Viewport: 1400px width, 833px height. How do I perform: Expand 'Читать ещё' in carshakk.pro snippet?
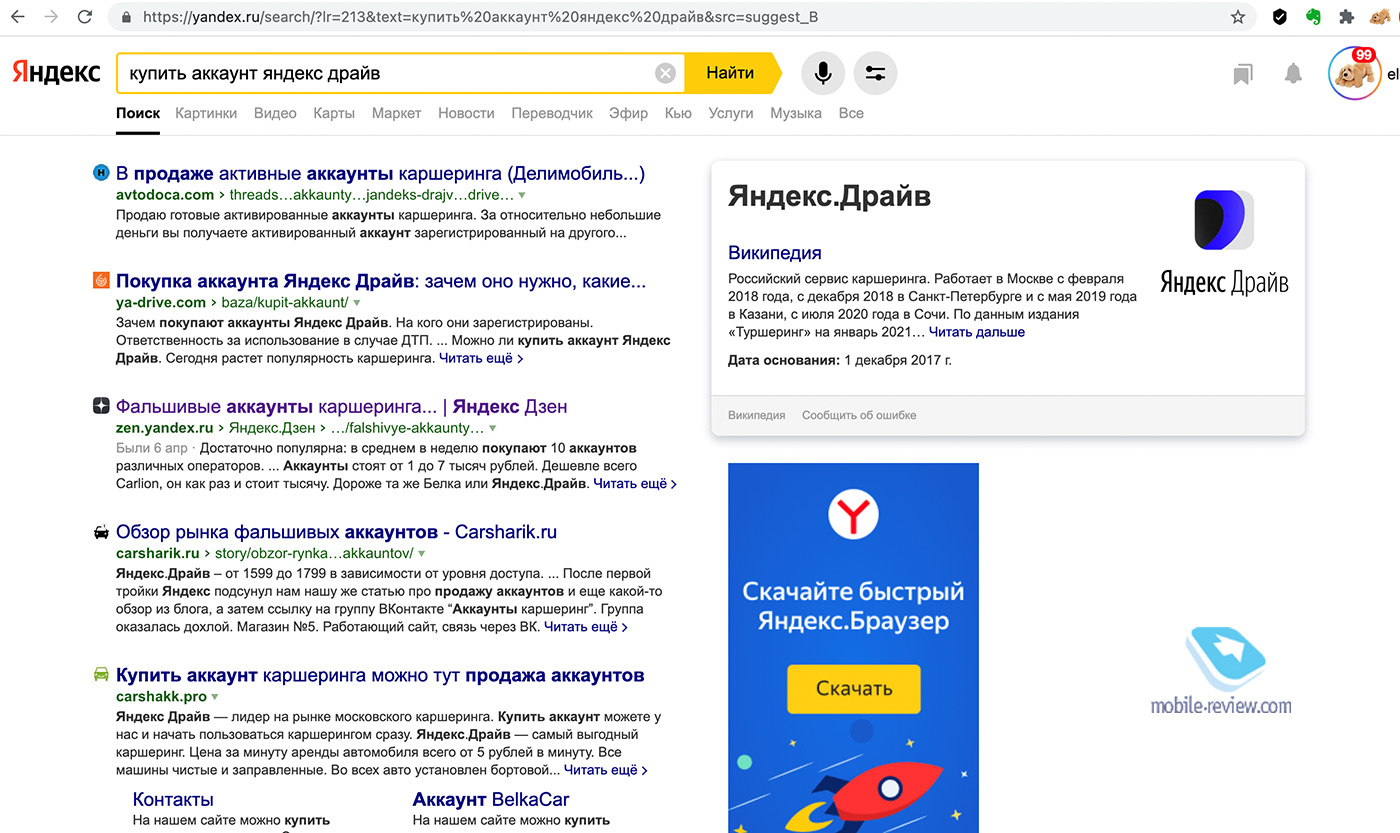606,770
